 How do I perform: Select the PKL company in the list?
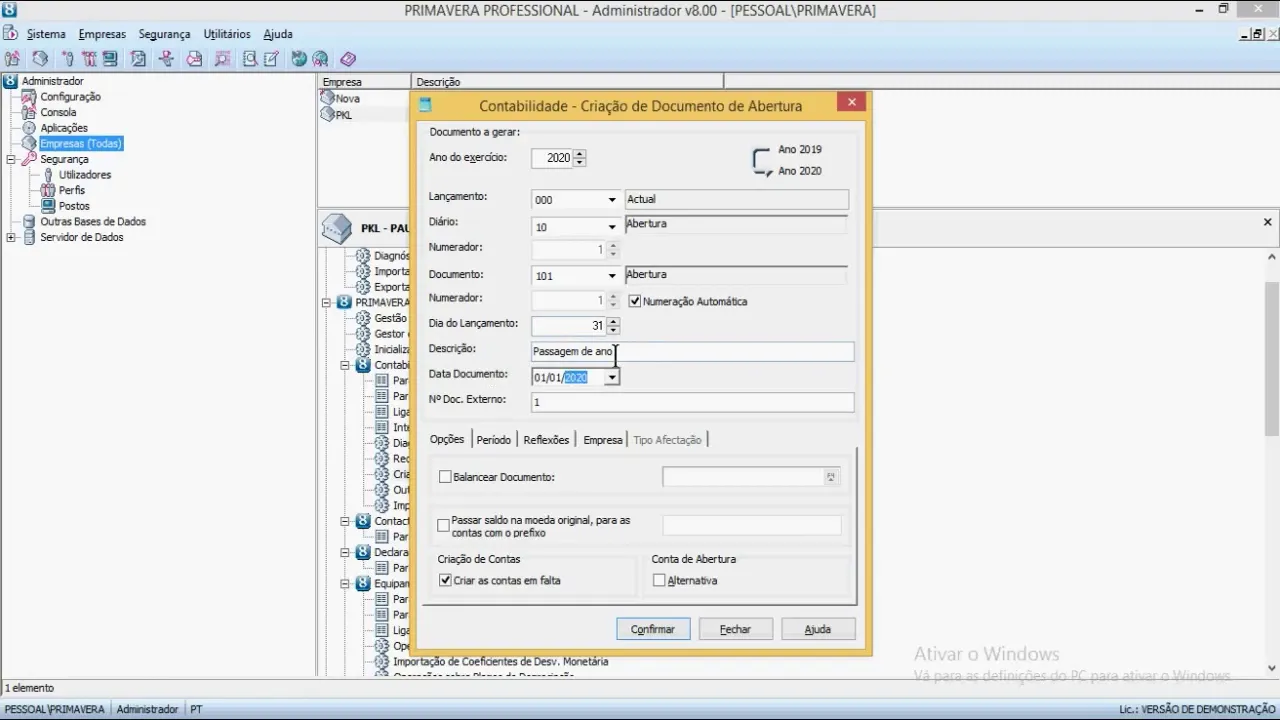point(343,115)
